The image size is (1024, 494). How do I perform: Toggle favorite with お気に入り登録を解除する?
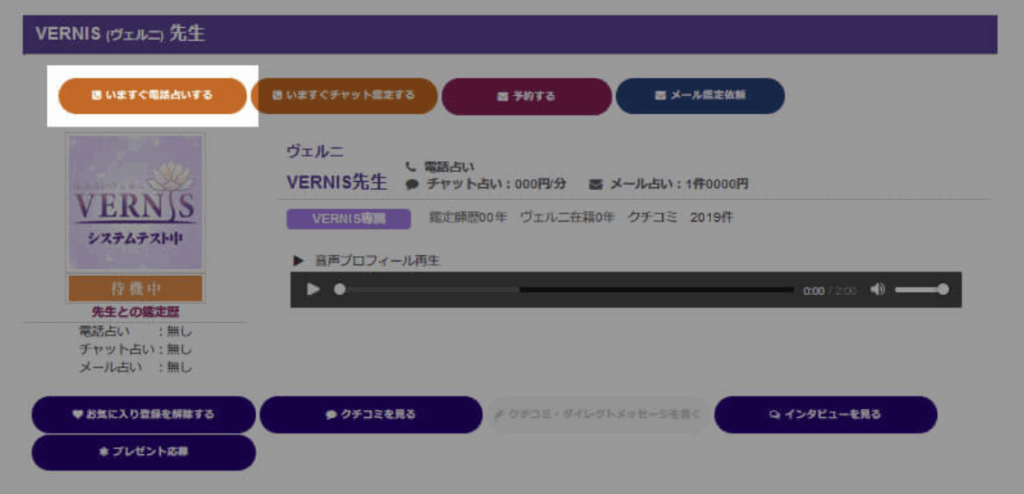144,414
